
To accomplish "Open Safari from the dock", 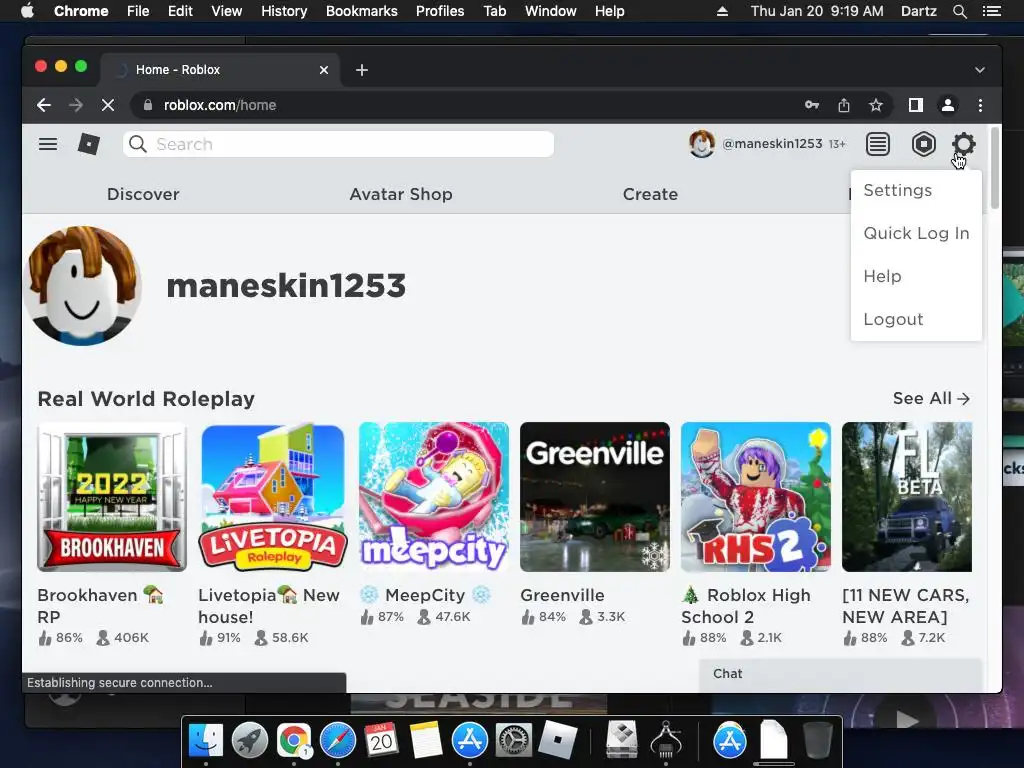I will pyautogui.click(x=338, y=741).
